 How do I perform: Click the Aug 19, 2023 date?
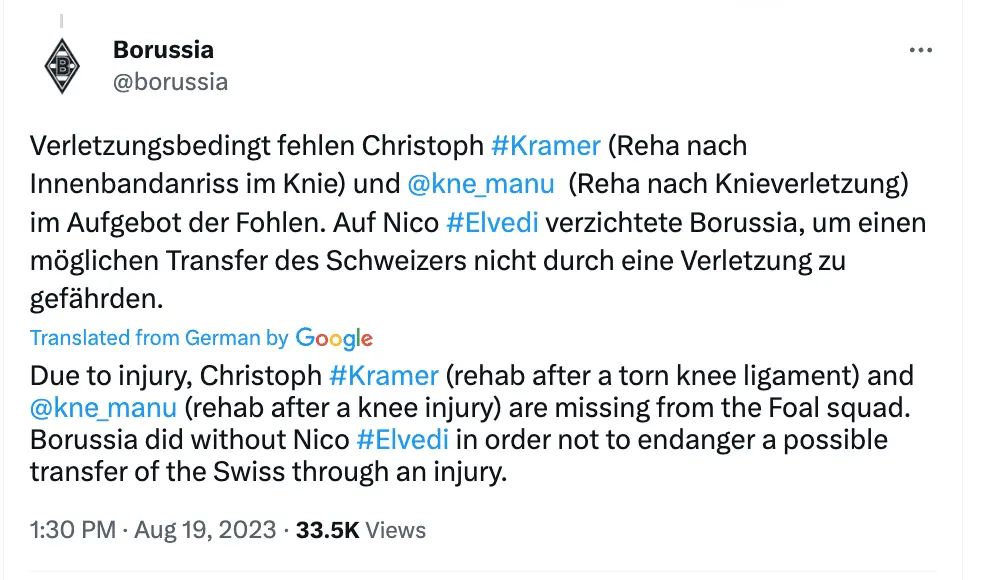tap(207, 530)
